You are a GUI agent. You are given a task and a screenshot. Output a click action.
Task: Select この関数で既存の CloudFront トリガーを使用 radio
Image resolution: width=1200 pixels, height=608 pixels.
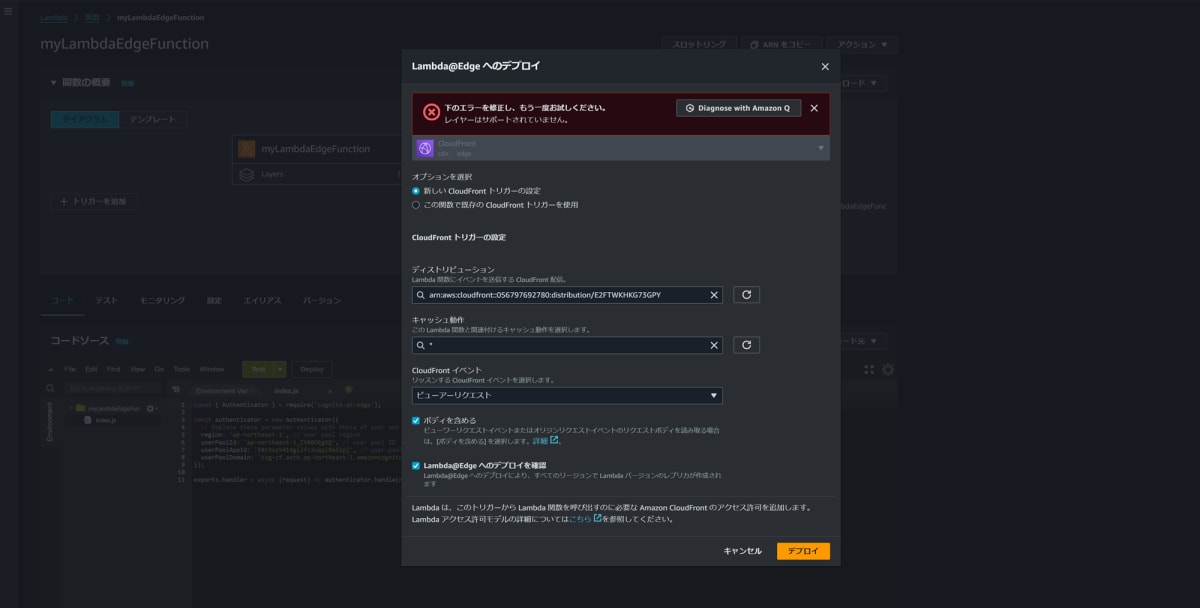pyautogui.click(x=416, y=204)
